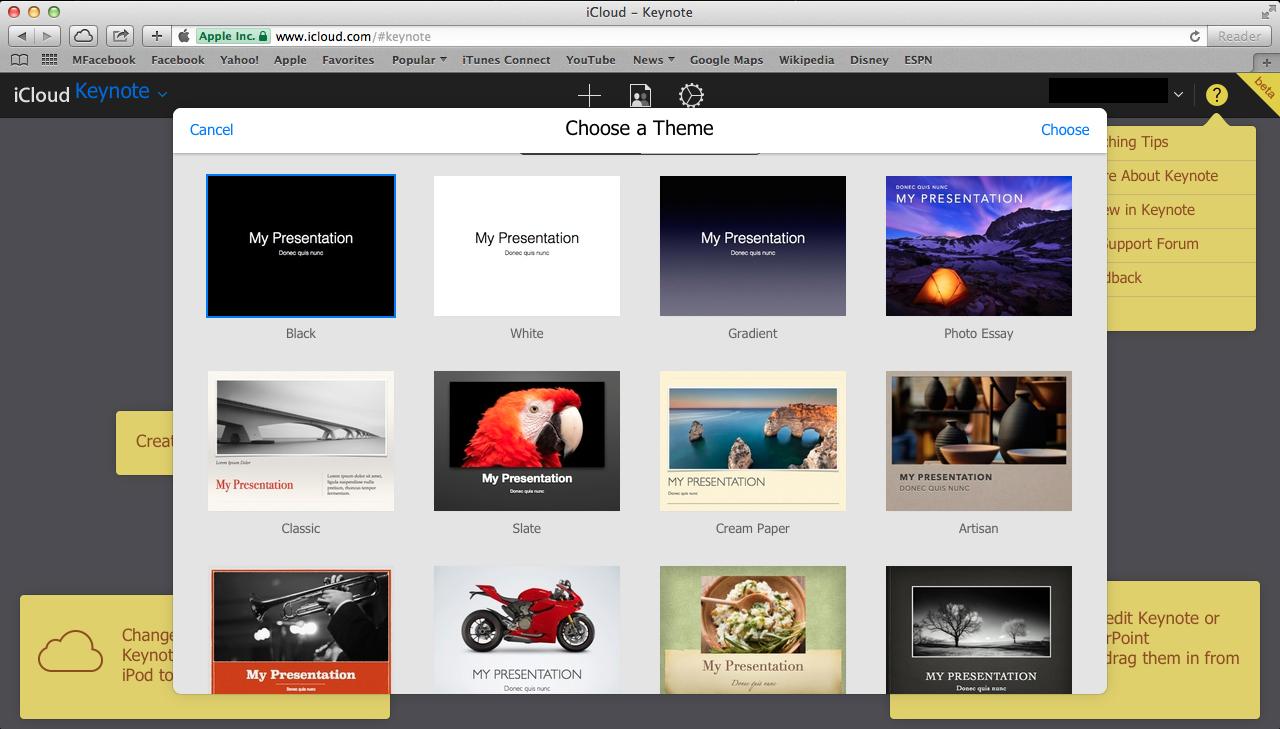This screenshot has height=729, width=1280.
Task: Open the News bookmarks dropdown
Action: coord(653,60)
